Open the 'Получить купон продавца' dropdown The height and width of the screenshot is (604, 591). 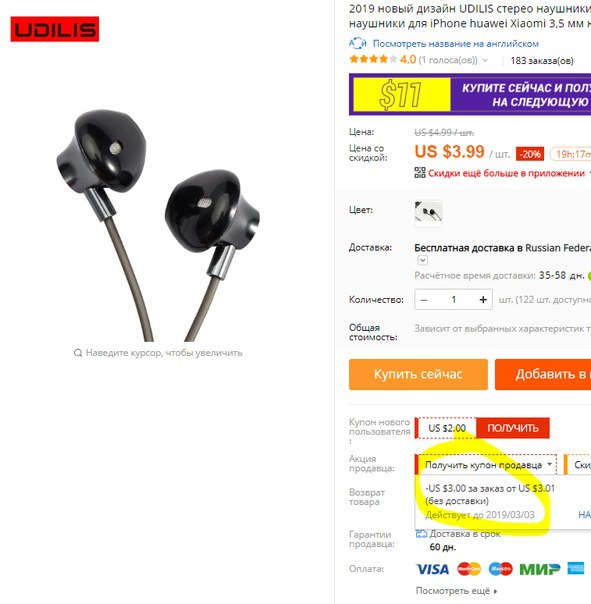point(487,465)
